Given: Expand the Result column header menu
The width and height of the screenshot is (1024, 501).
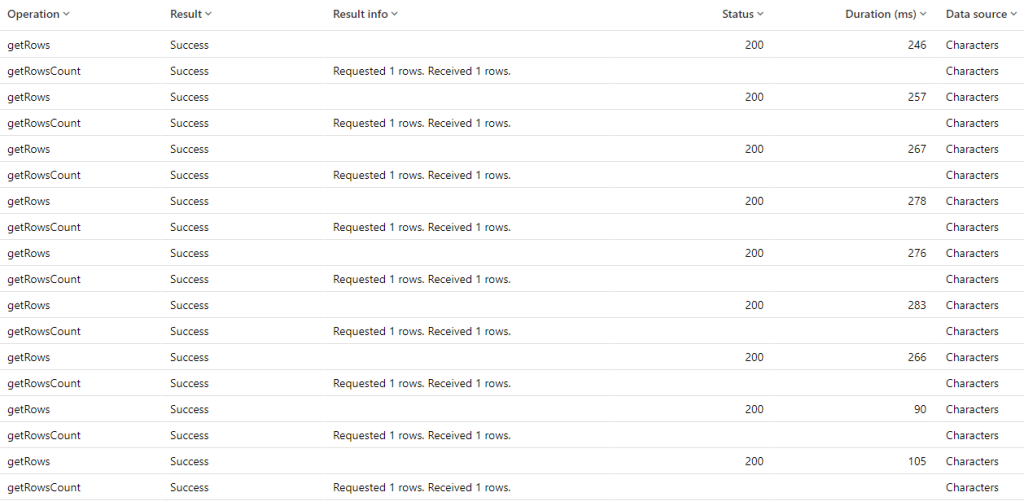Looking at the screenshot, I should click(208, 15).
